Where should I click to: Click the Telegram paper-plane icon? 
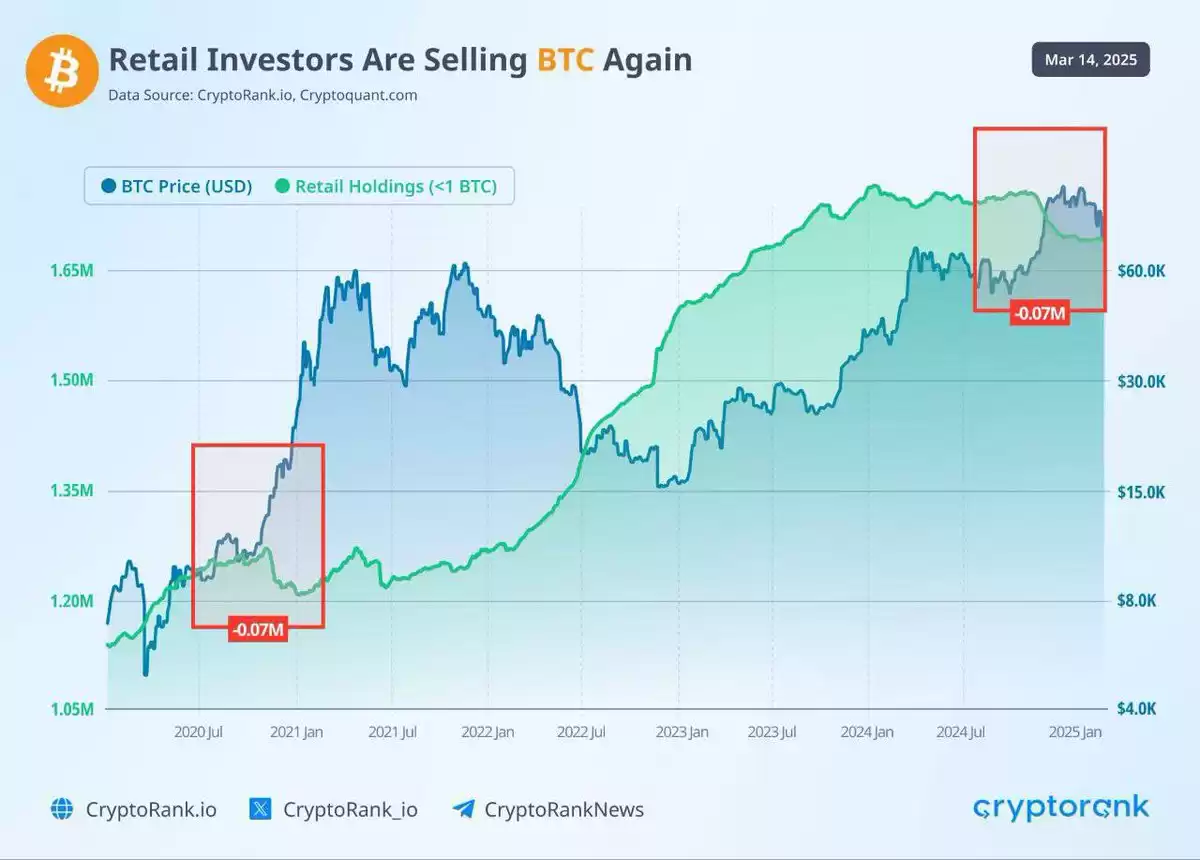click(463, 809)
